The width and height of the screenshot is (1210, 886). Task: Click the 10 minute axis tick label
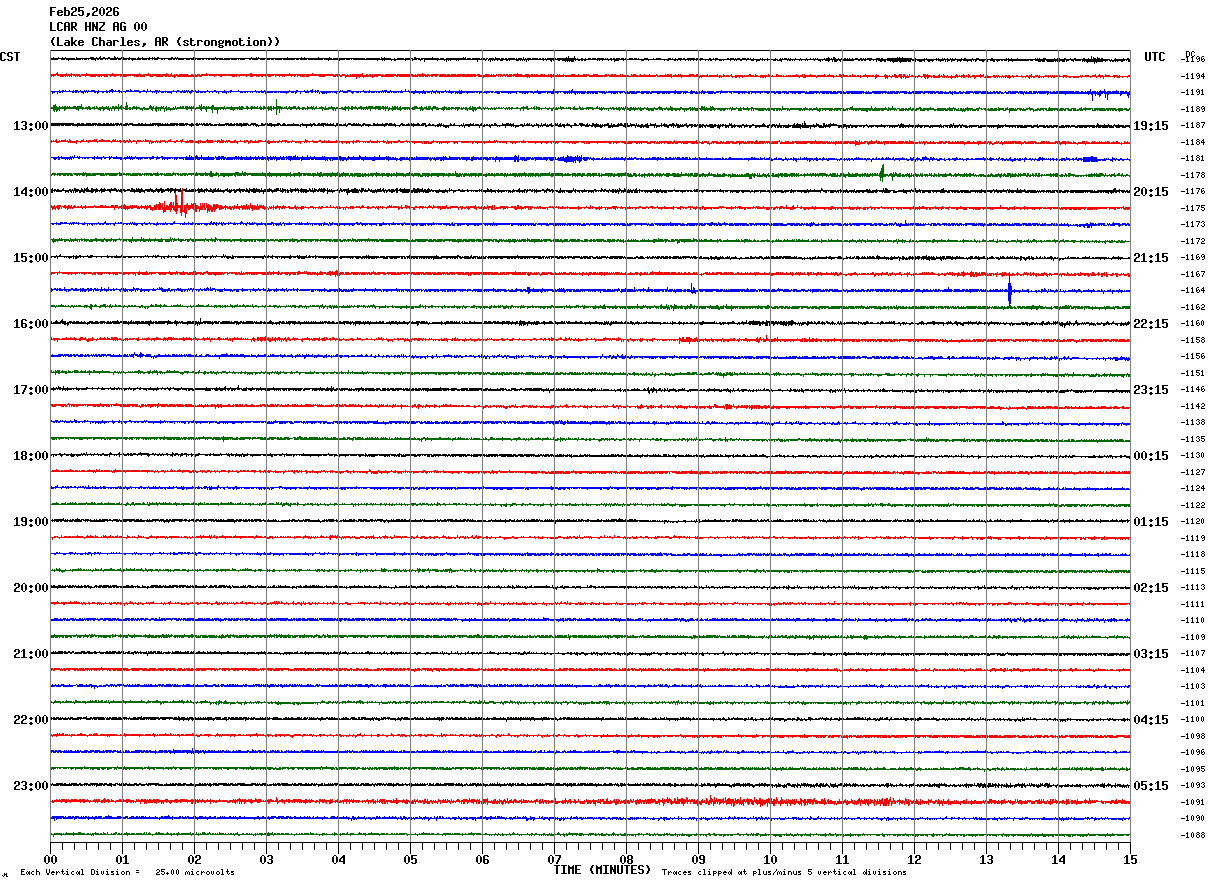770,859
